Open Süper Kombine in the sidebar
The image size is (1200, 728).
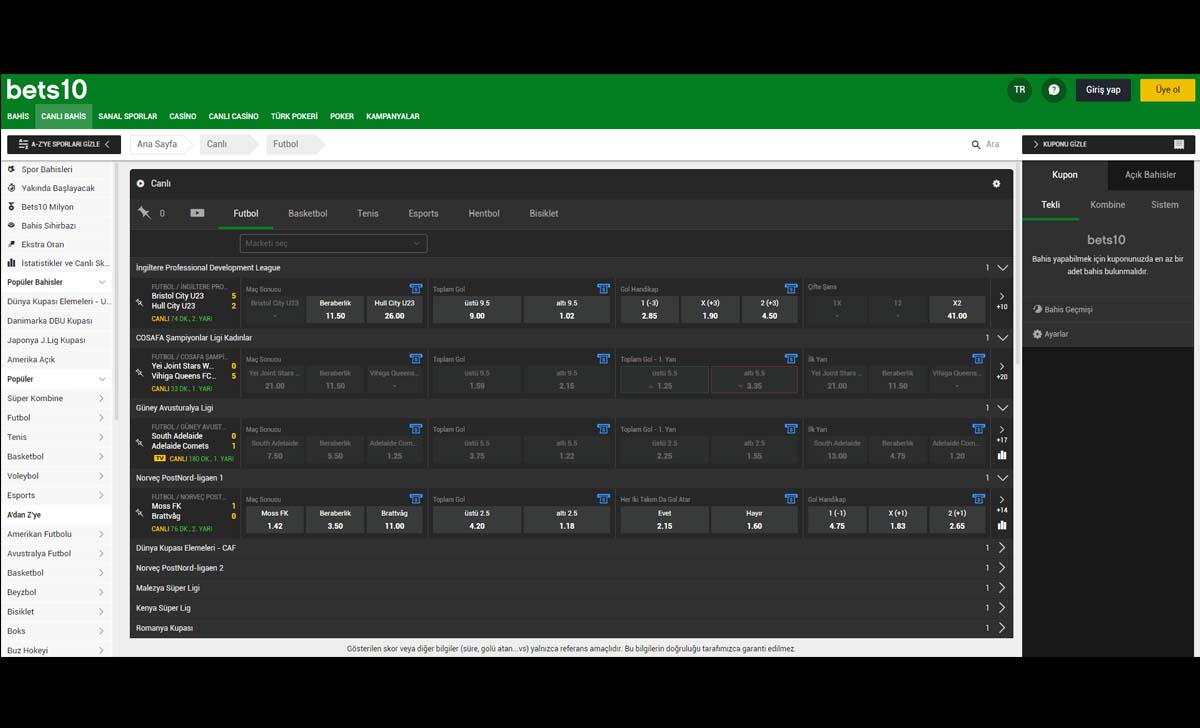tap(55, 399)
